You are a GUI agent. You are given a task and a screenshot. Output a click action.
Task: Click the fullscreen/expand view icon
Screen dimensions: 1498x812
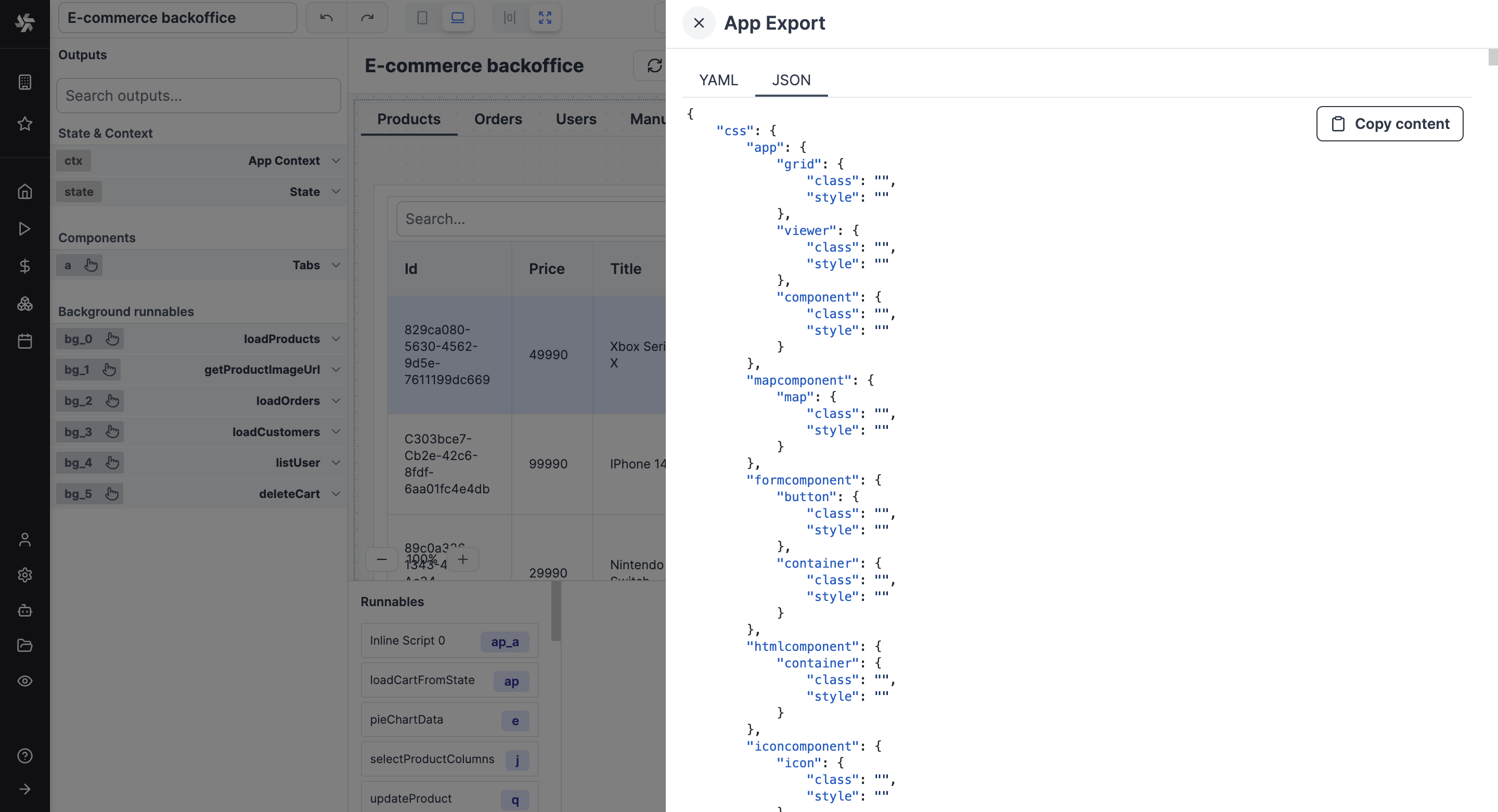(544, 17)
